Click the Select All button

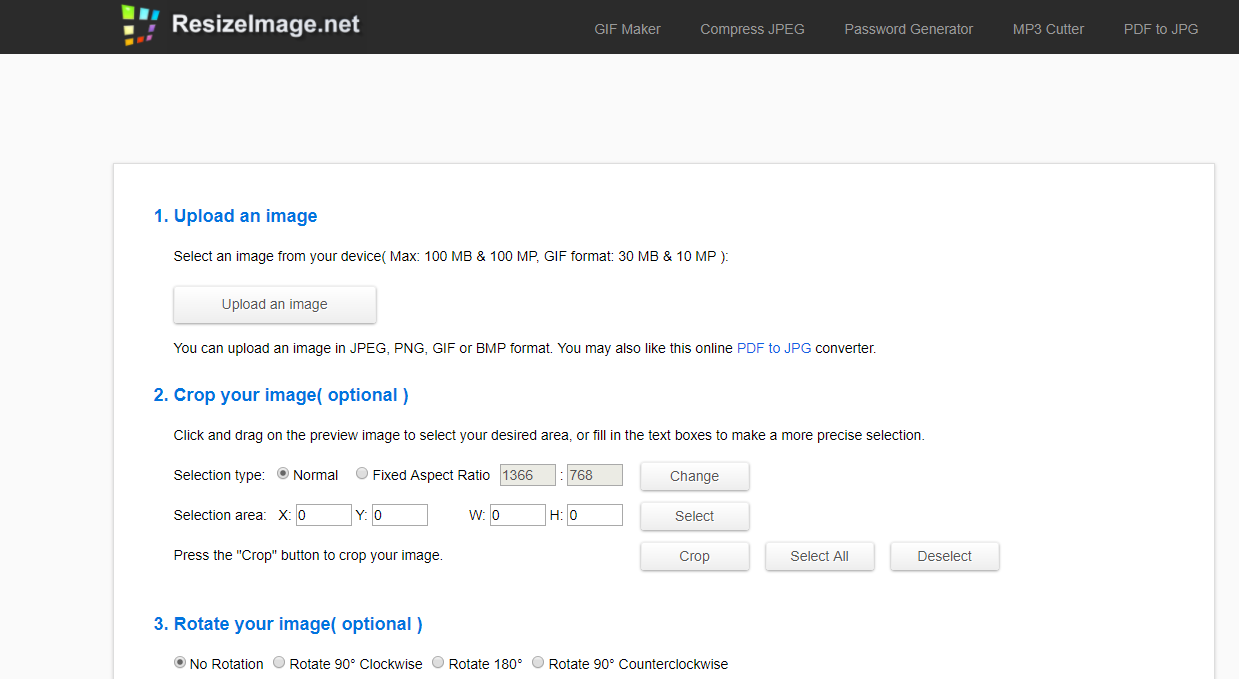[819, 556]
